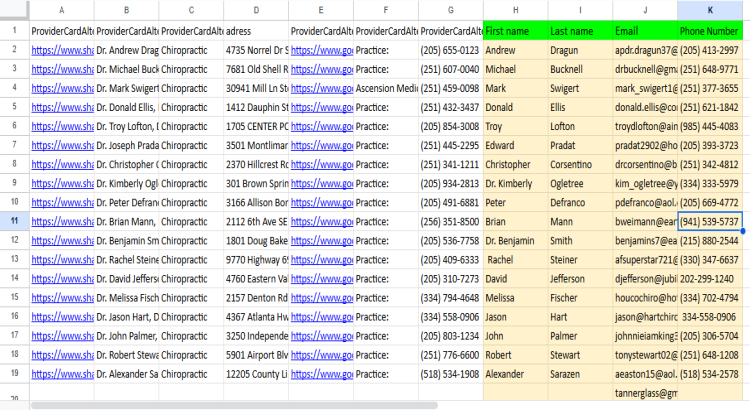Open the hyperlink in cell E12
The height and width of the screenshot is (410, 750).
tap(321, 240)
